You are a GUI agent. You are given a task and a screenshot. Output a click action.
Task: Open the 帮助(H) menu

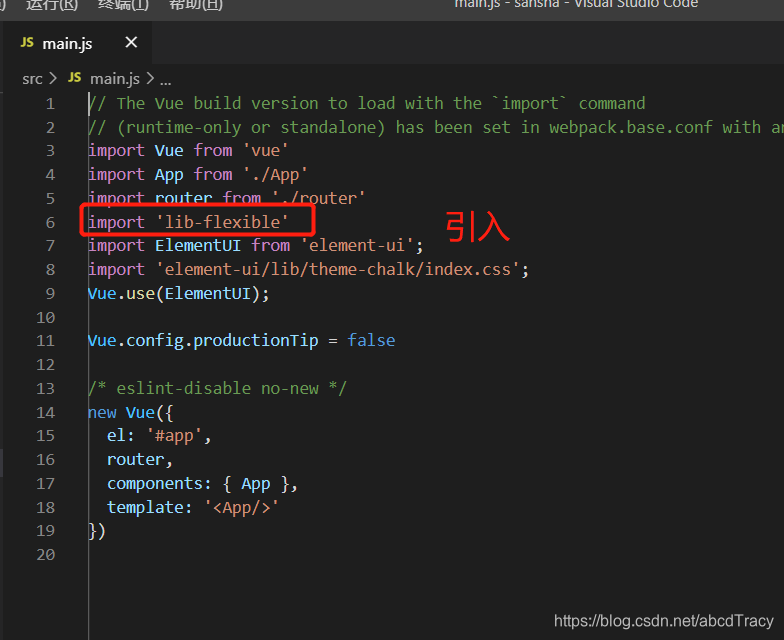(196, 5)
